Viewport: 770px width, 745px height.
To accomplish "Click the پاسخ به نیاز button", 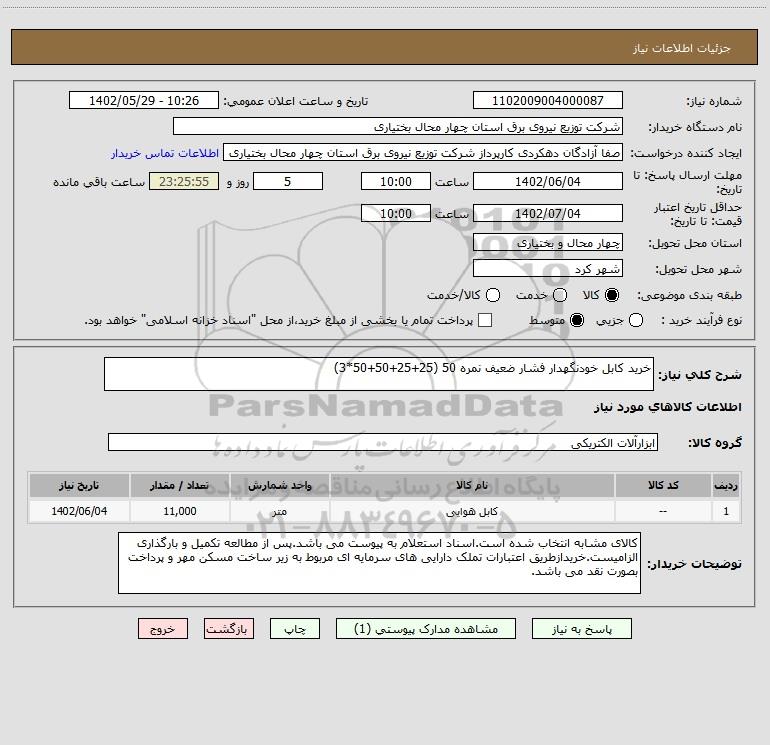I will pyautogui.click(x=581, y=629).
